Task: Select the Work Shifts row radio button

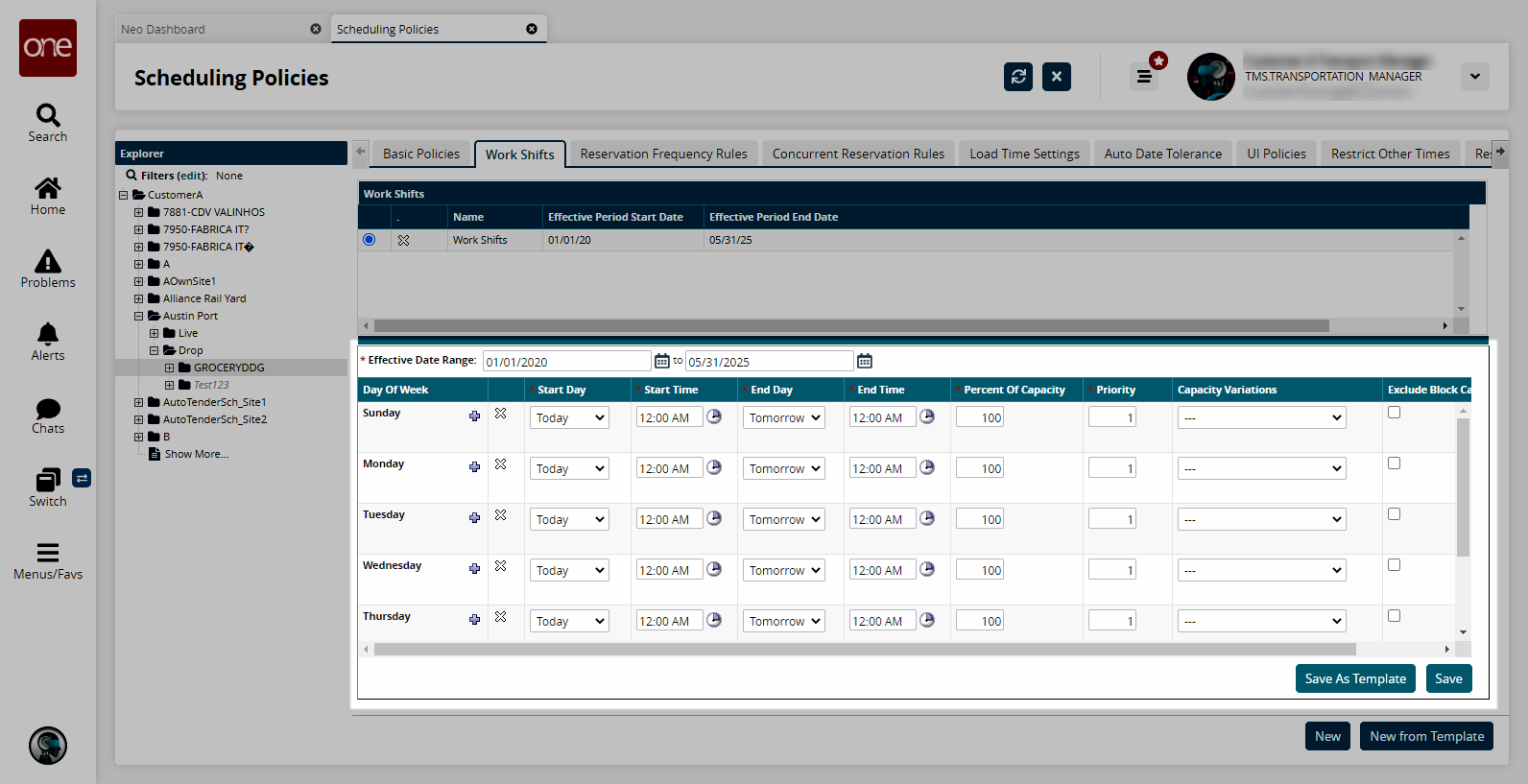Action: click(370, 240)
